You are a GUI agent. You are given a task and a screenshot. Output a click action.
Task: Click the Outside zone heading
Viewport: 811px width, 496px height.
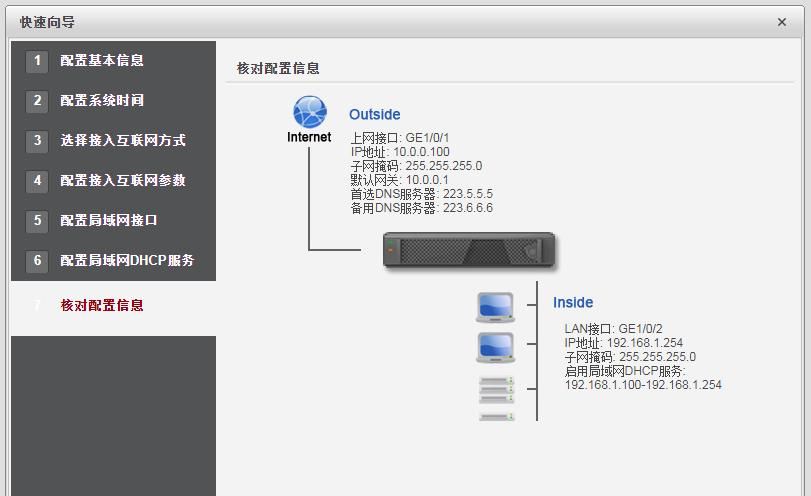[374, 114]
